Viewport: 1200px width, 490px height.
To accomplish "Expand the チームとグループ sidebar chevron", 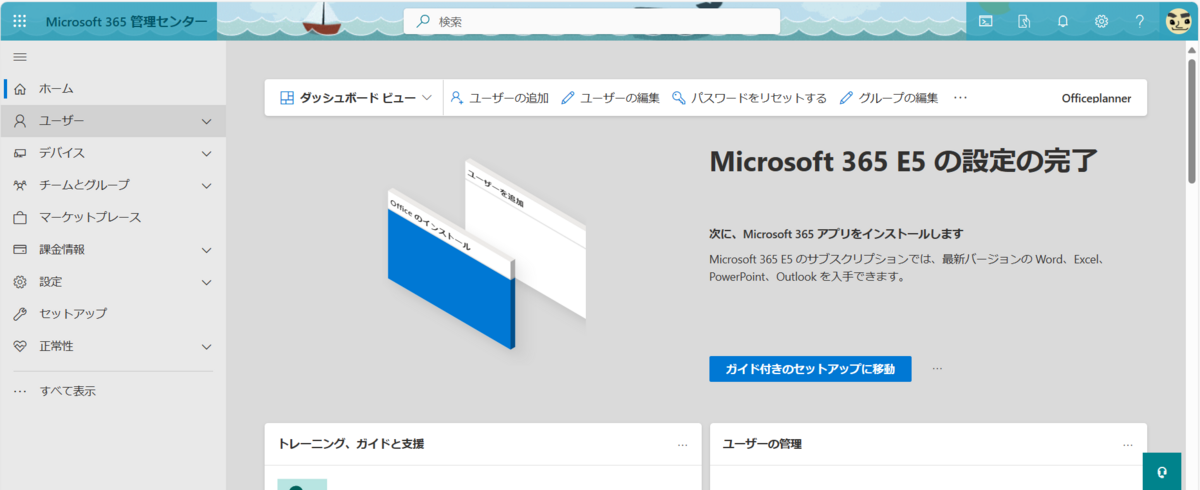I will coord(206,185).
